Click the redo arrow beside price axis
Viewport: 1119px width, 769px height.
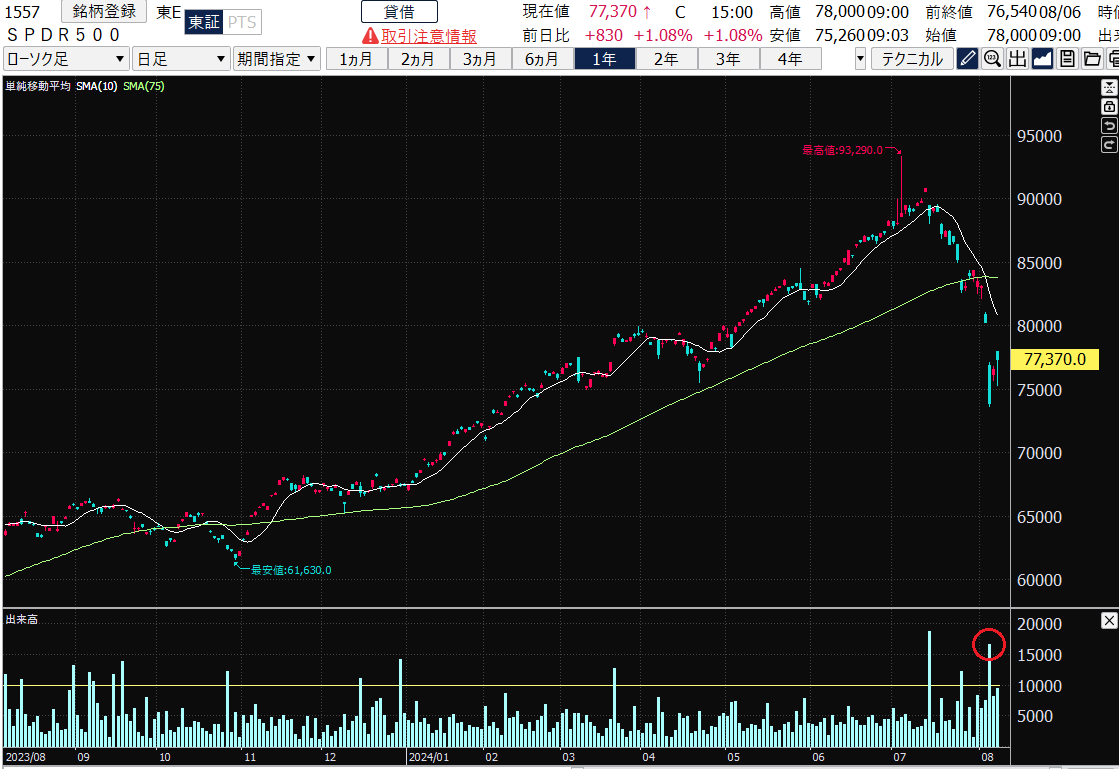1108,145
